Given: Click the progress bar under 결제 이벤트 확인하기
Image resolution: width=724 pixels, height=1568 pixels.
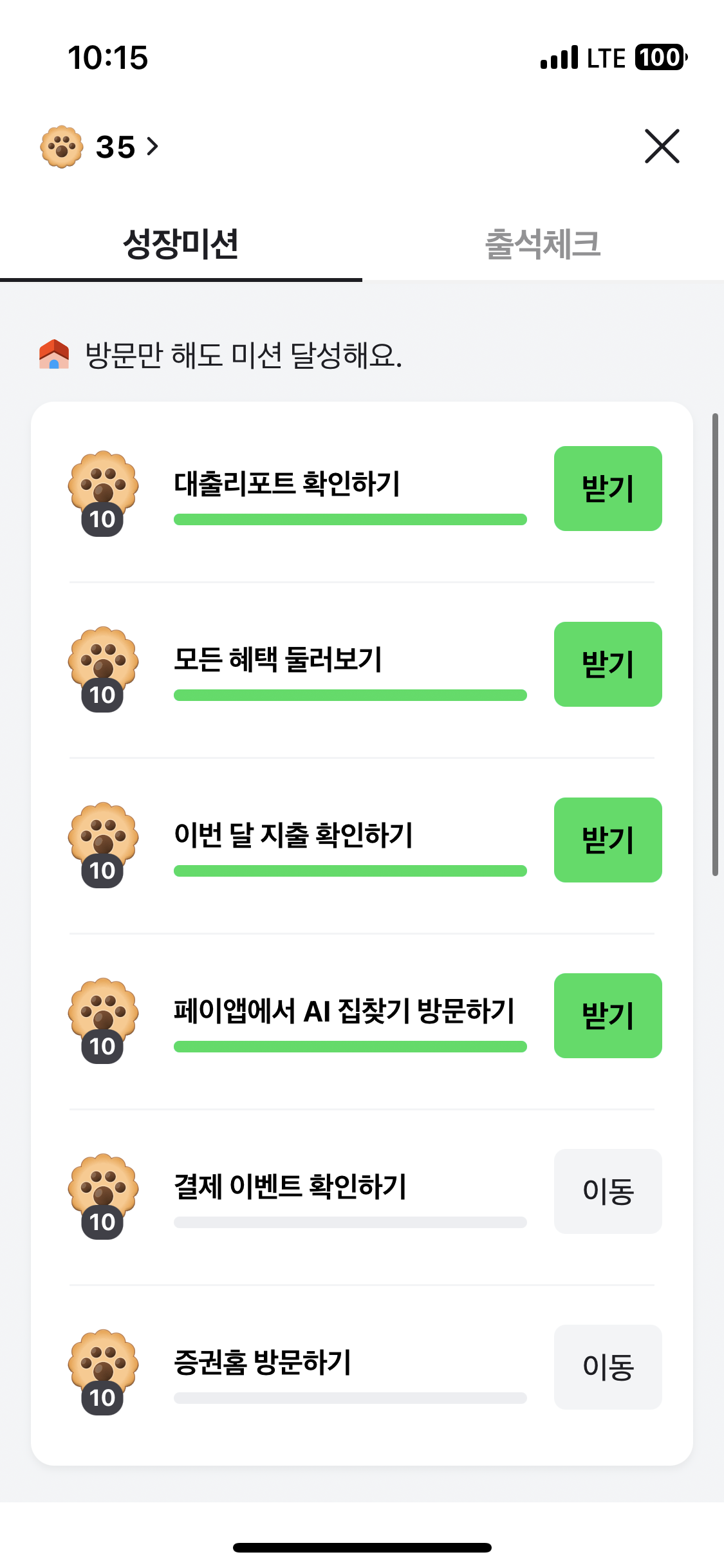Looking at the screenshot, I should (350, 1222).
